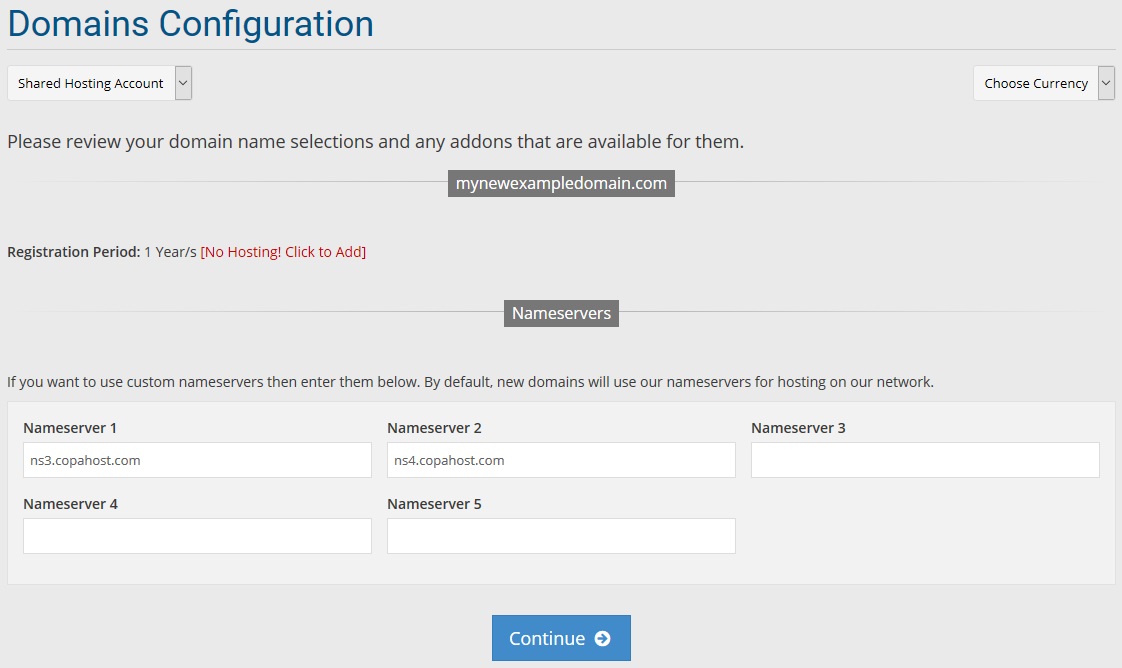Click the Continue button
1122x668 pixels.
(561, 638)
